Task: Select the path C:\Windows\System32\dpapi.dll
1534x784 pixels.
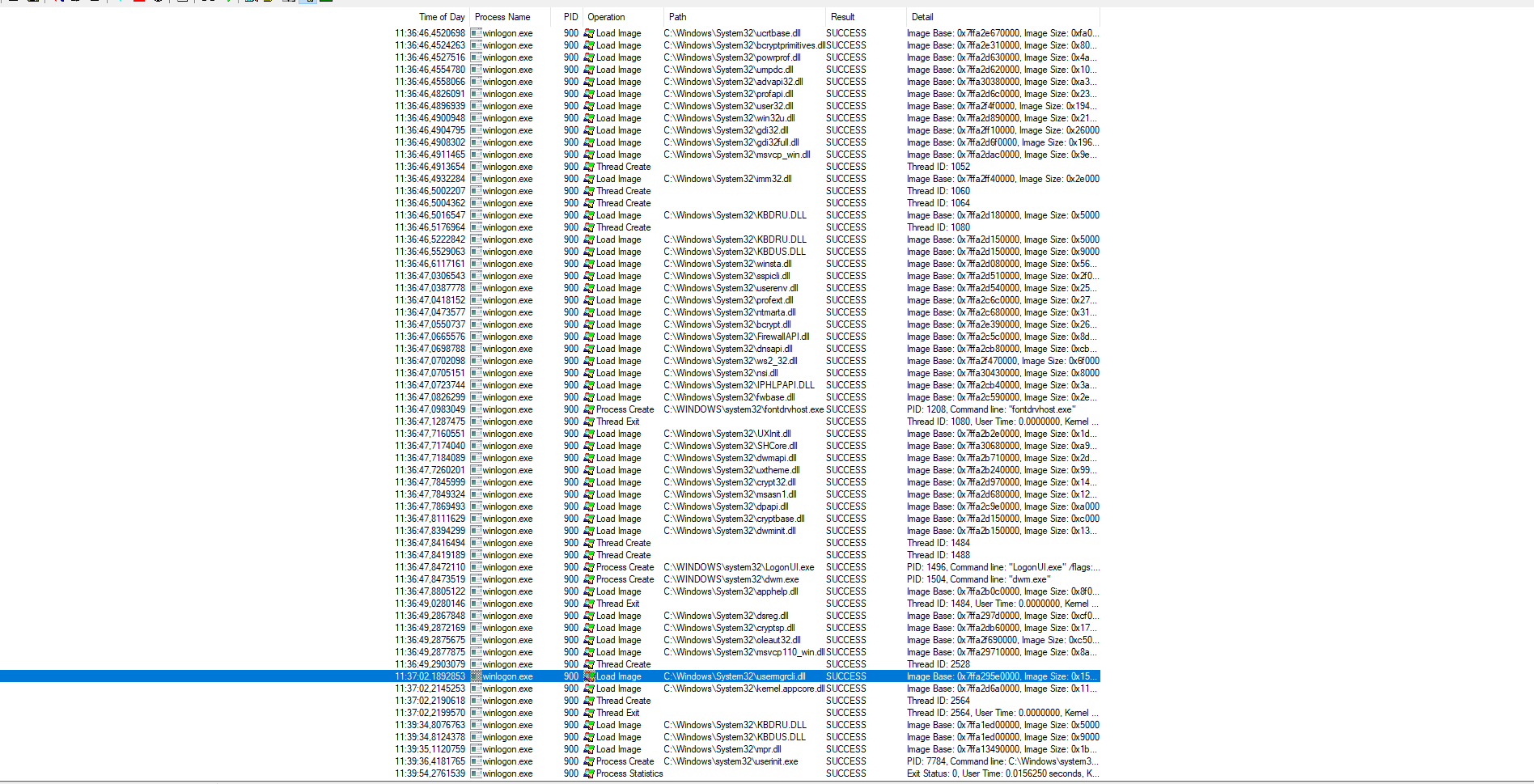Action: point(727,506)
